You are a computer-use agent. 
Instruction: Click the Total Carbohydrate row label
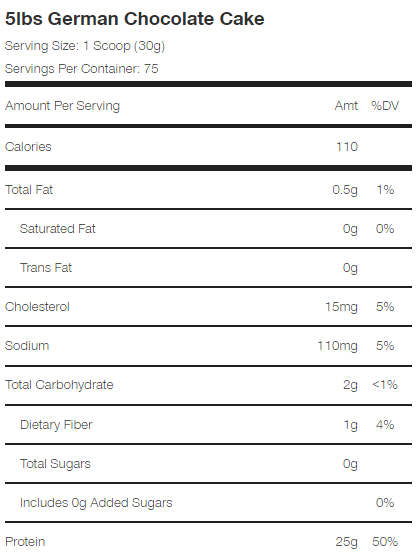tap(59, 385)
